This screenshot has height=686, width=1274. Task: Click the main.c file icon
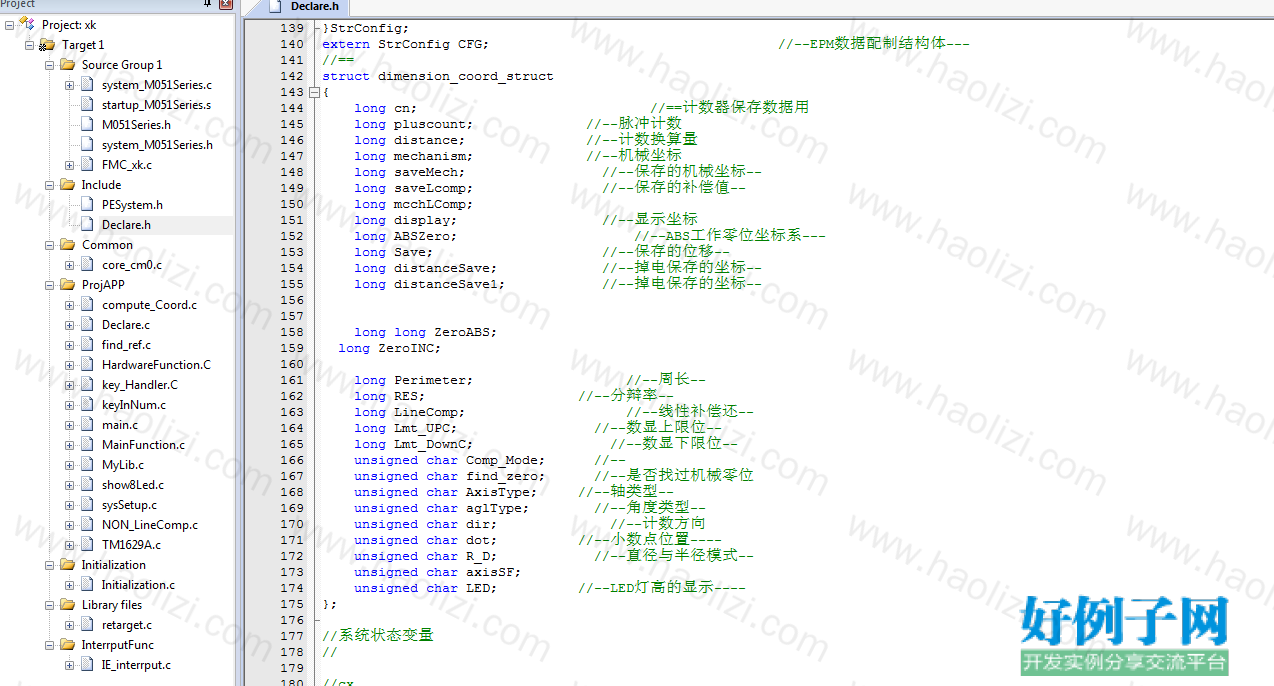click(88, 425)
